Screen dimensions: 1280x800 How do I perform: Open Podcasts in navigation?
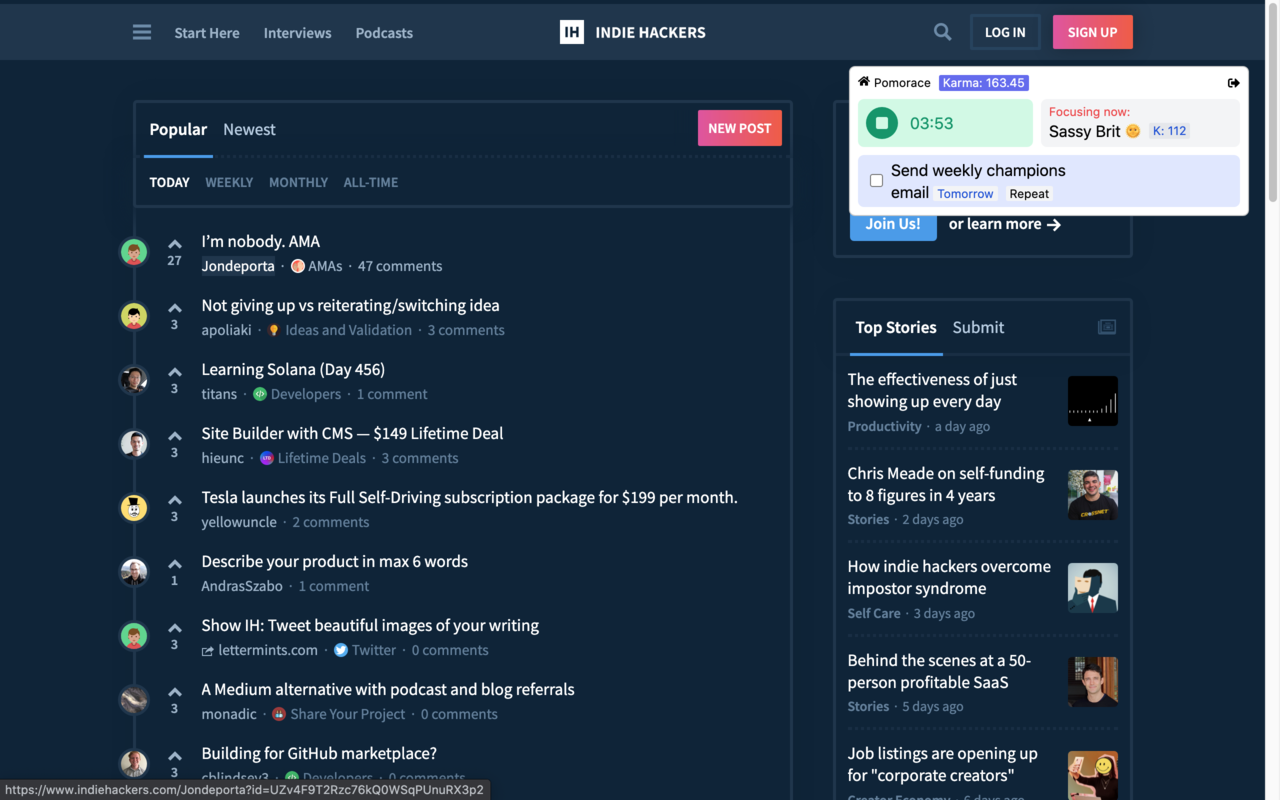point(384,33)
